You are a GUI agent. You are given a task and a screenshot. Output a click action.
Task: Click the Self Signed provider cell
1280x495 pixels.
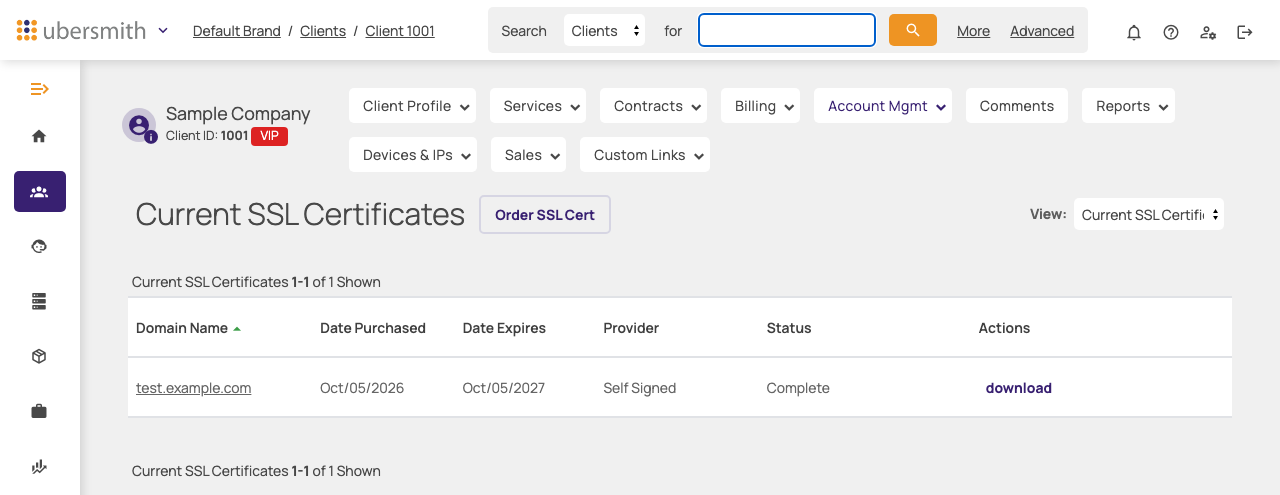[640, 388]
